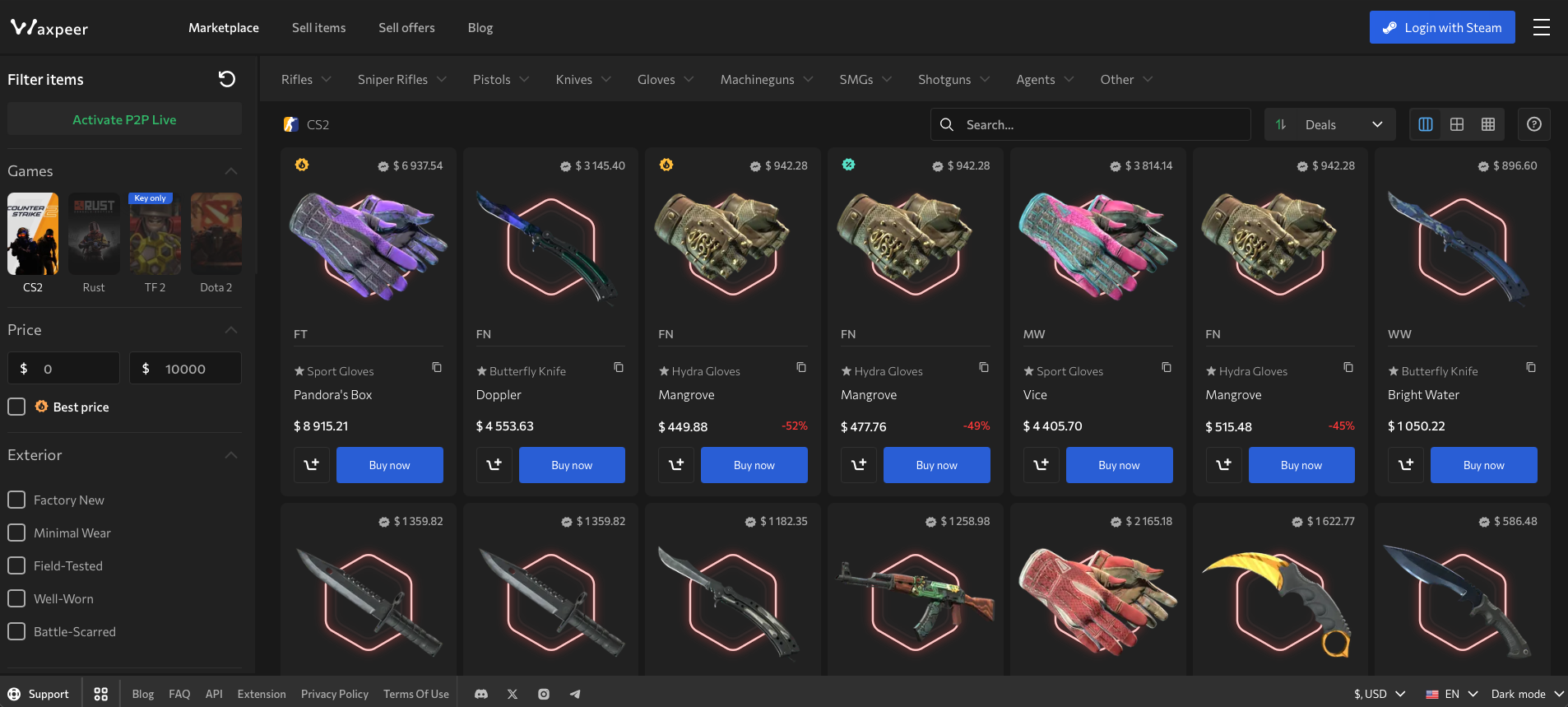Copy the Butterfly Knife Doppler name
This screenshot has width=1568, height=707.
coord(619,368)
